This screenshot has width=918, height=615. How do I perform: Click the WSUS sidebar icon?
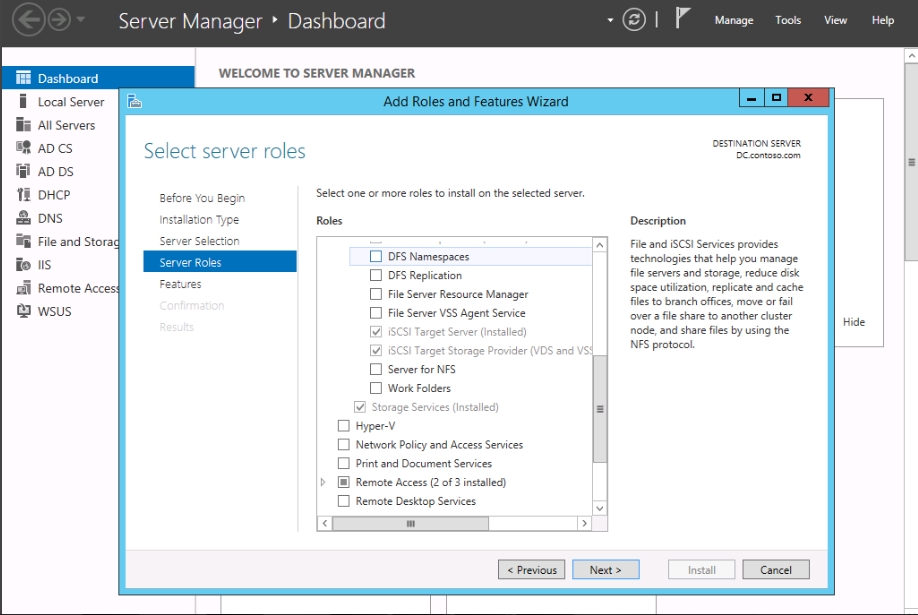24,311
